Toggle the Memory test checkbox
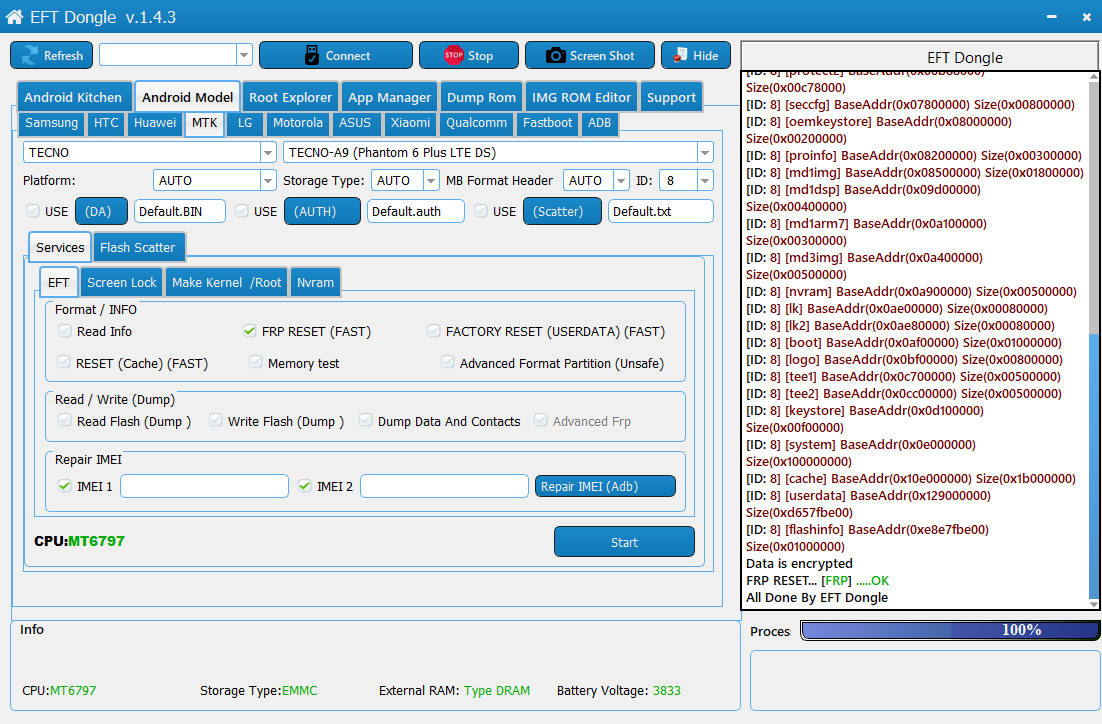Viewport: 1102px width, 724px height. click(256, 362)
